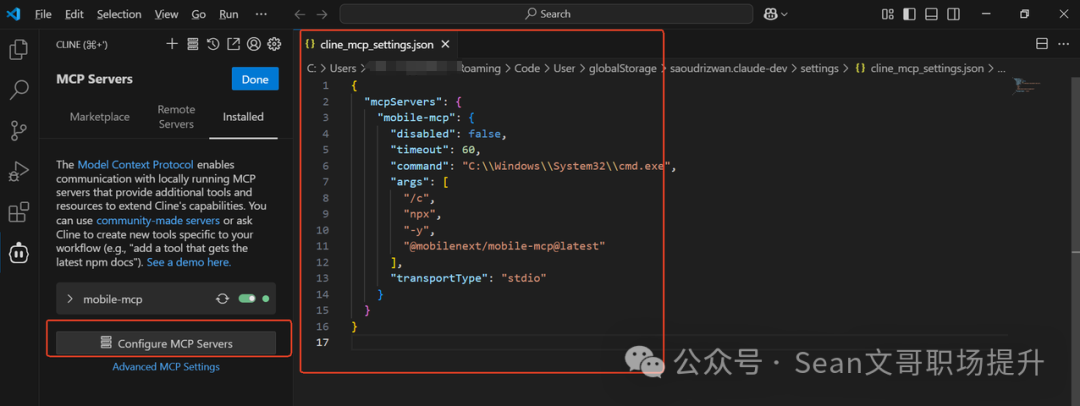Click the See a demo here link
1080x406 pixels.
(189, 263)
